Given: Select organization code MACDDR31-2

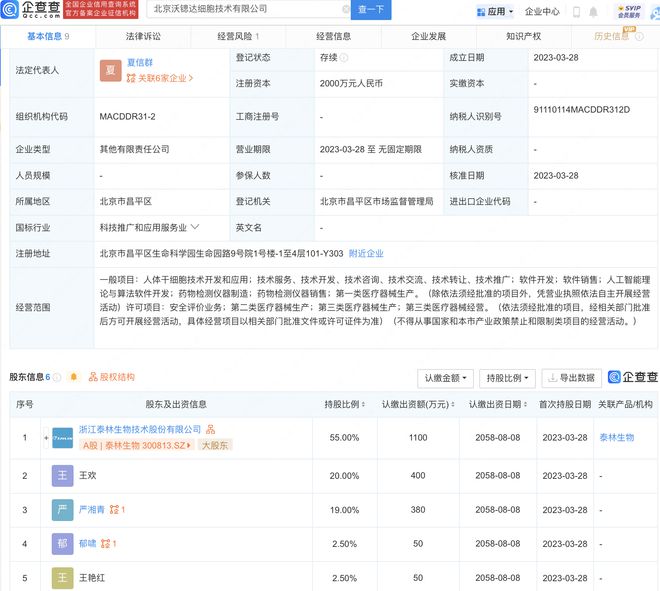Looking at the screenshot, I should (128, 117).
